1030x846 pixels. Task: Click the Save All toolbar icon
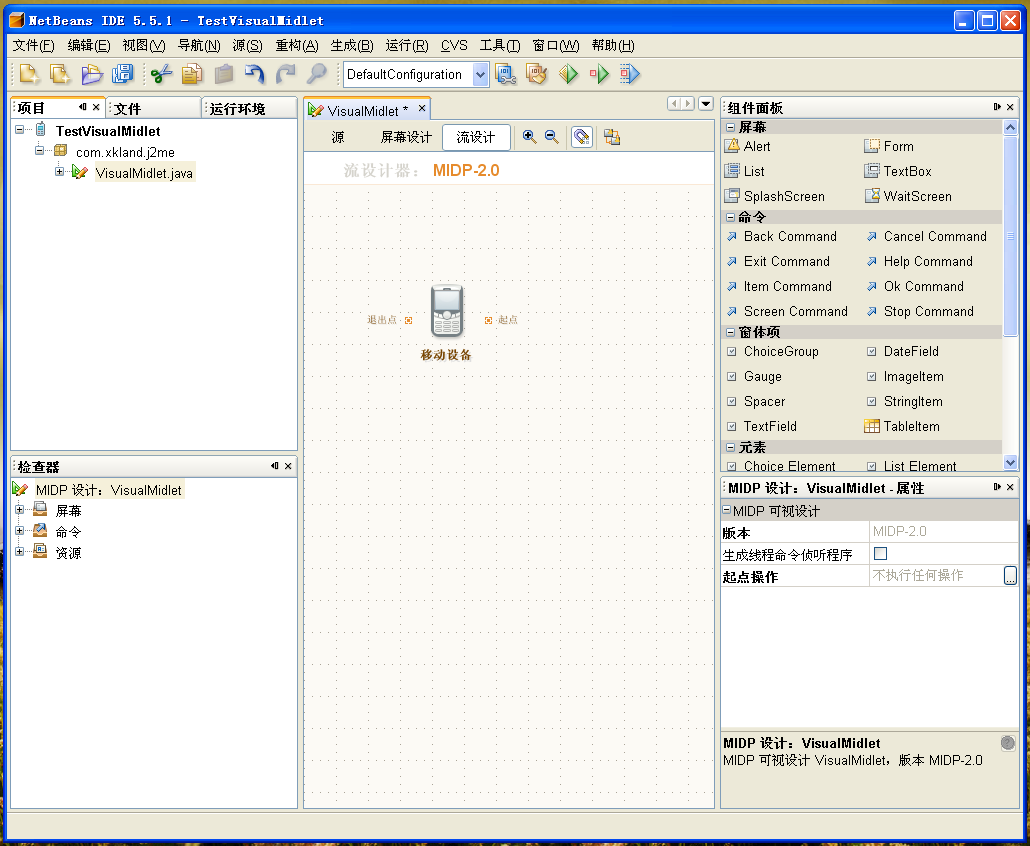point(122,74)
